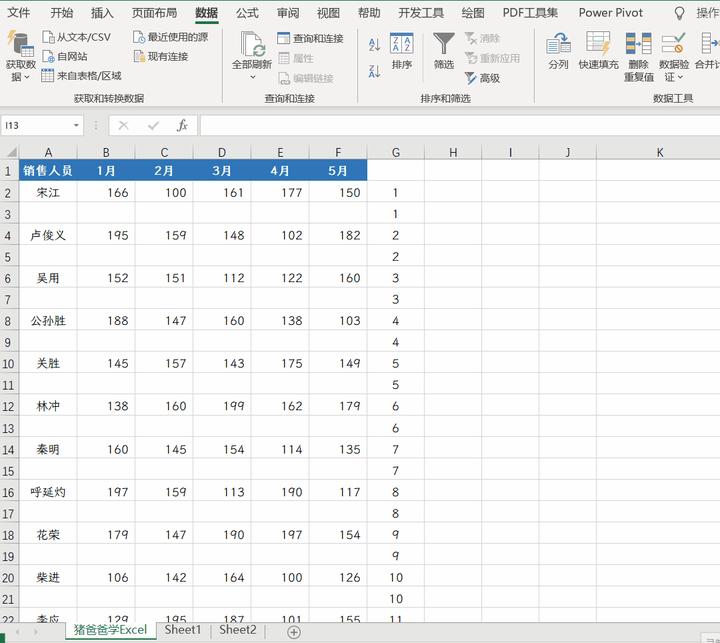720x643 pixels.
Task: Select column A header
Action: tap(48, 152)
